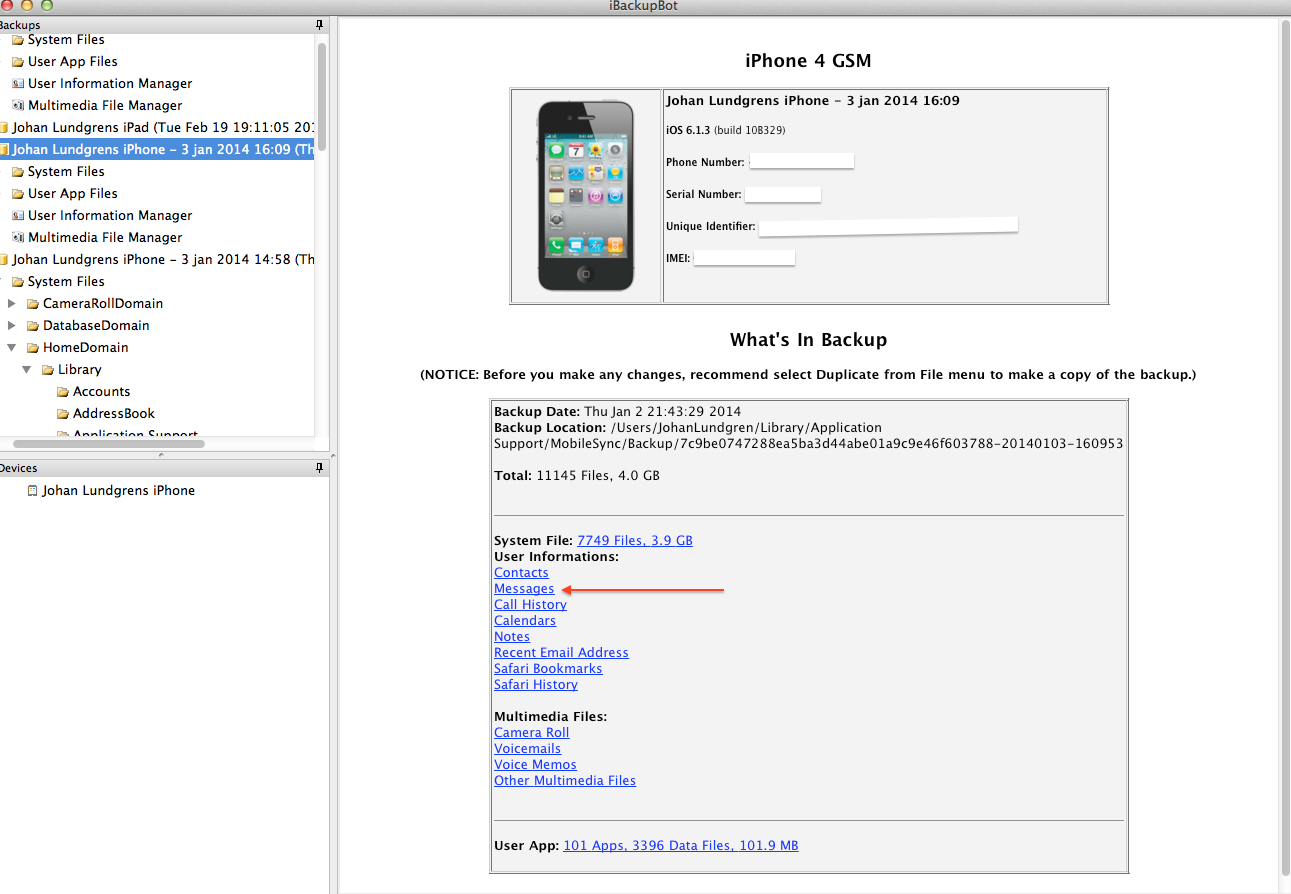1291x894 pixels.
Task: Click User App Files folder icon under the 16:09 backup
Action: pyautogui.click(x=18, y=194)
